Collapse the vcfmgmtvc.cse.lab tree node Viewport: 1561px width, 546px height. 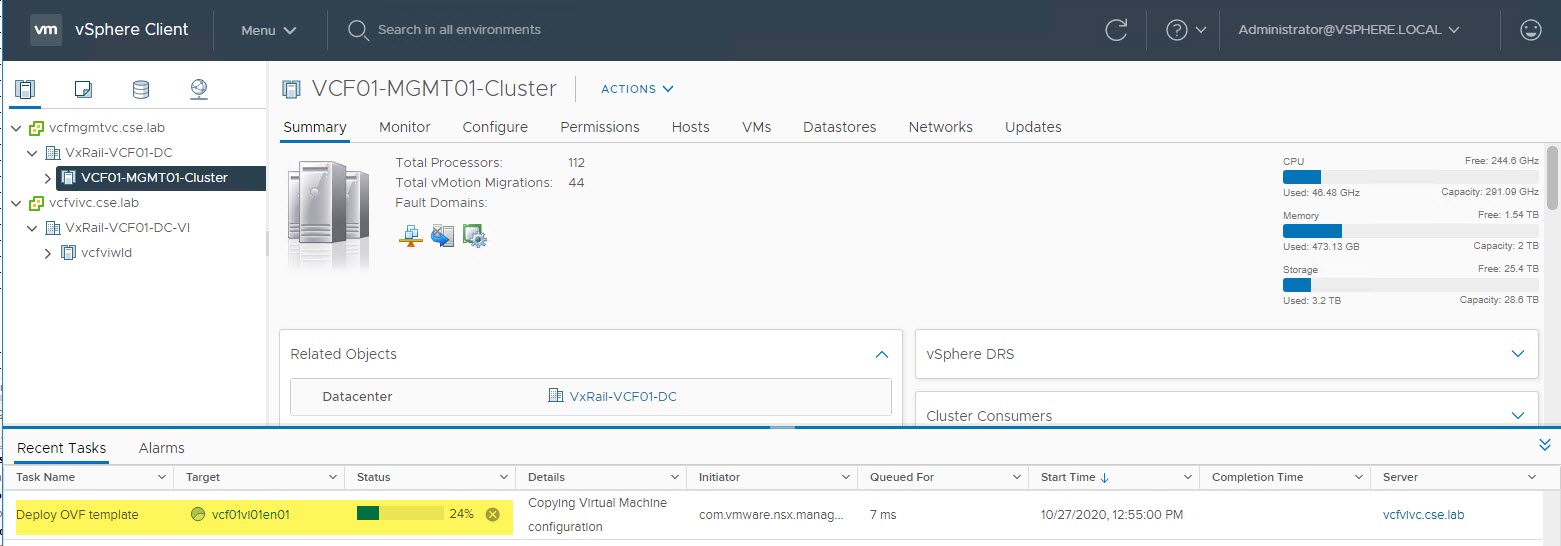click(x=16, y=128)
